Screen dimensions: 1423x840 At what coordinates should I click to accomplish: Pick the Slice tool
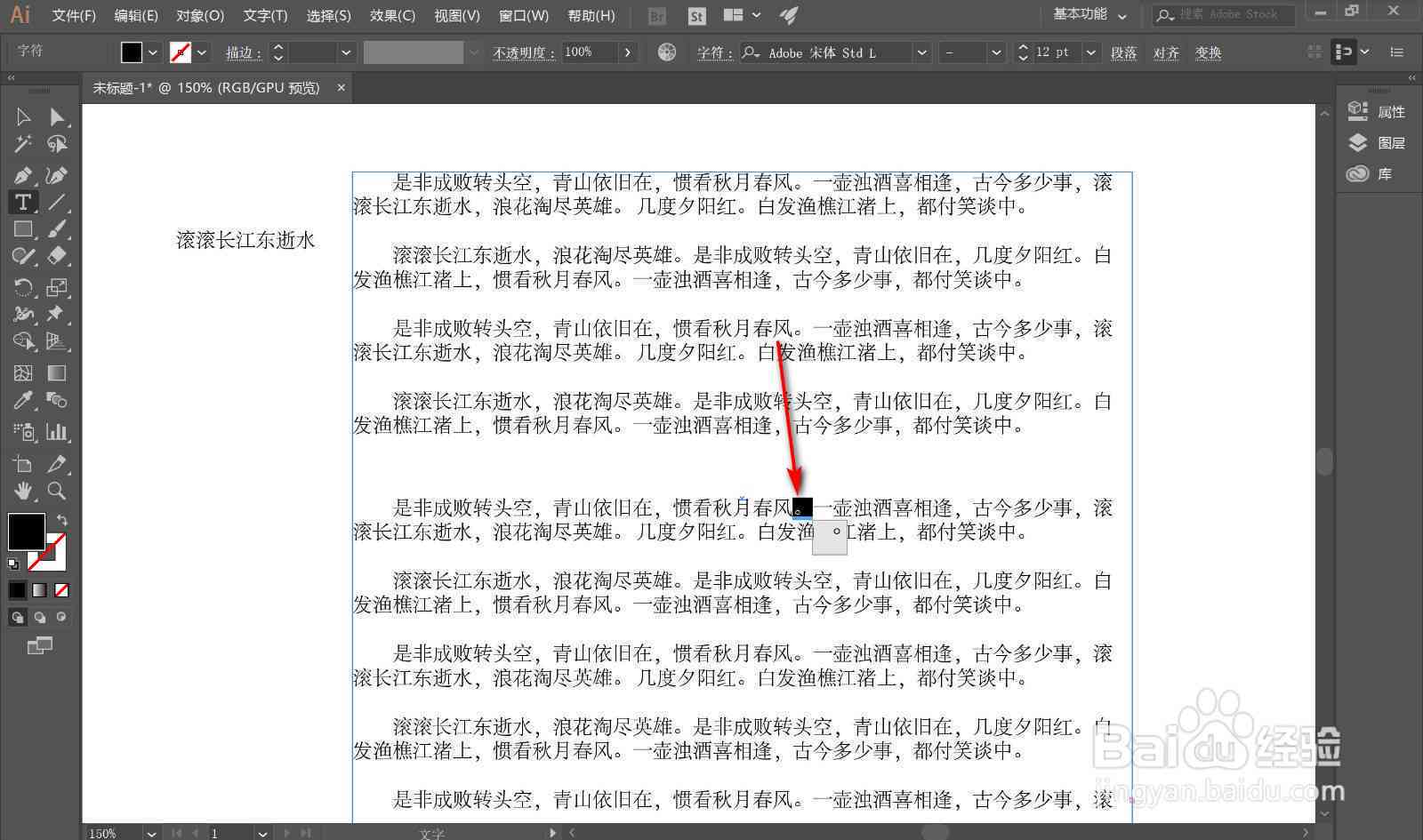coord(57,463)
